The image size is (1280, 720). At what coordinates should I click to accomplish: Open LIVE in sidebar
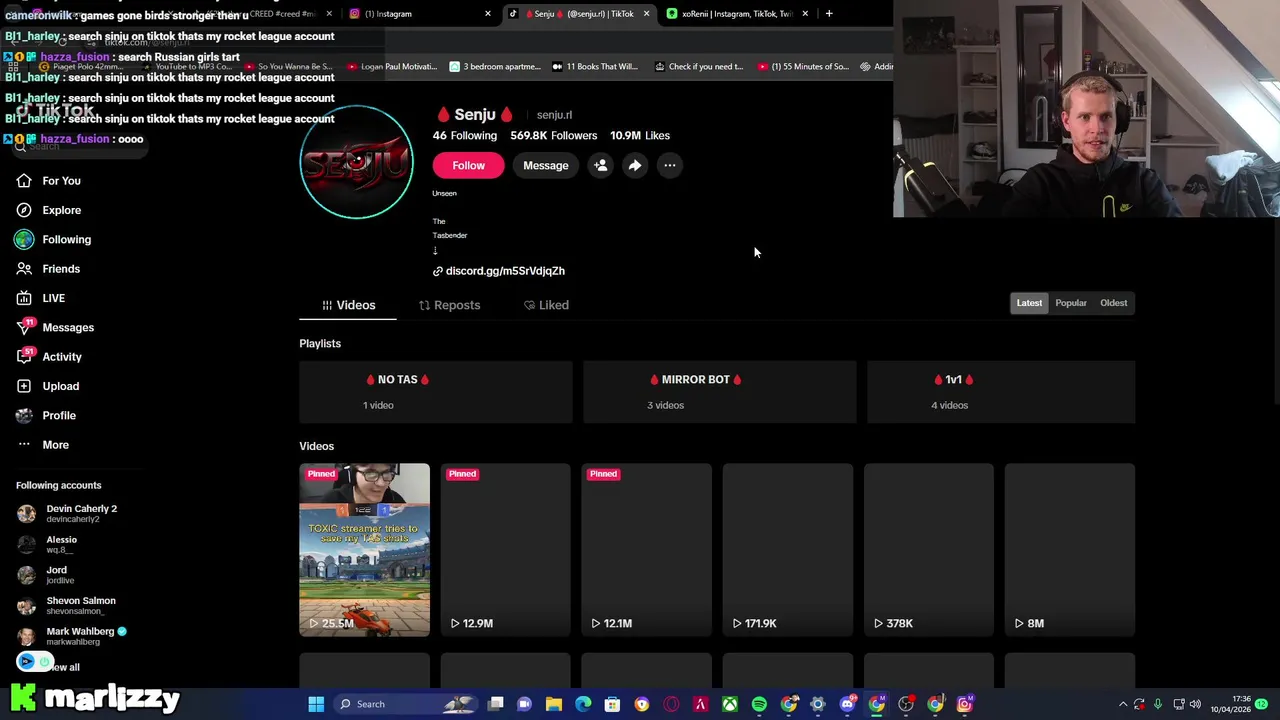coord(40,298)
